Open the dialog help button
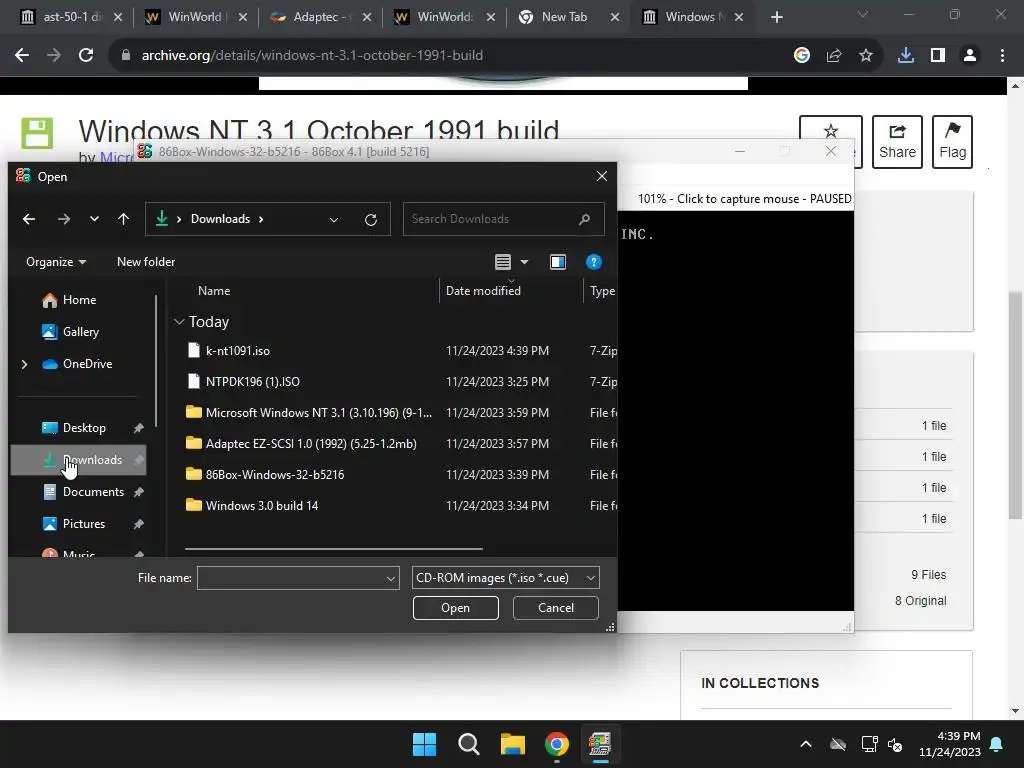 coord(594,262)
